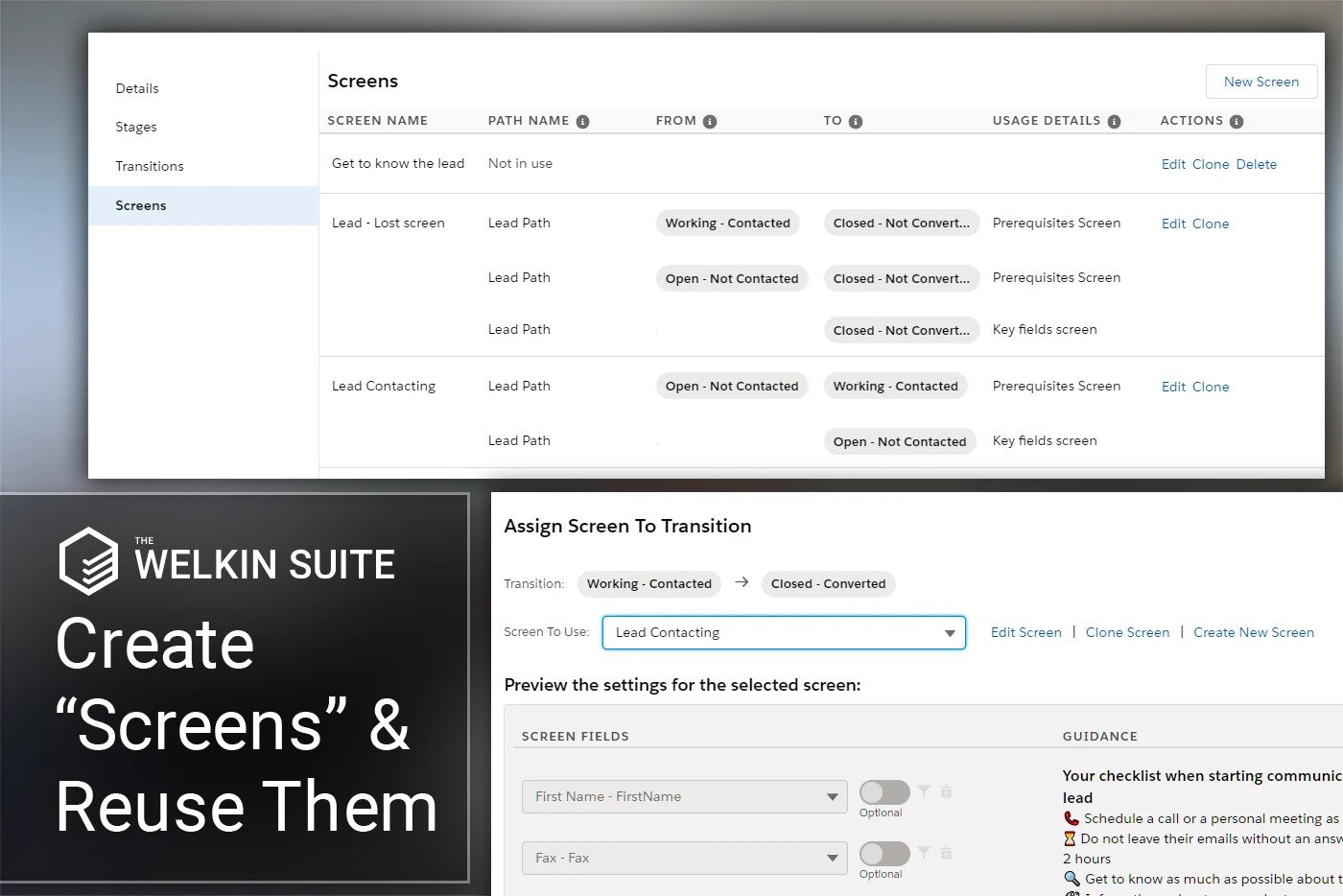Click the info icon beside Path Name
The width and height of the screenshot is (1343, 896).
pos(582,122)
